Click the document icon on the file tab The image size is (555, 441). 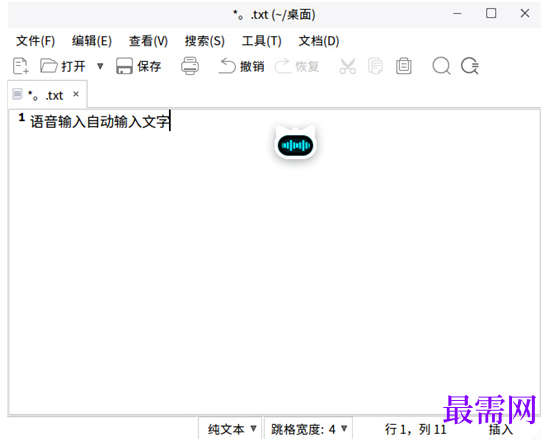[17, 94]
